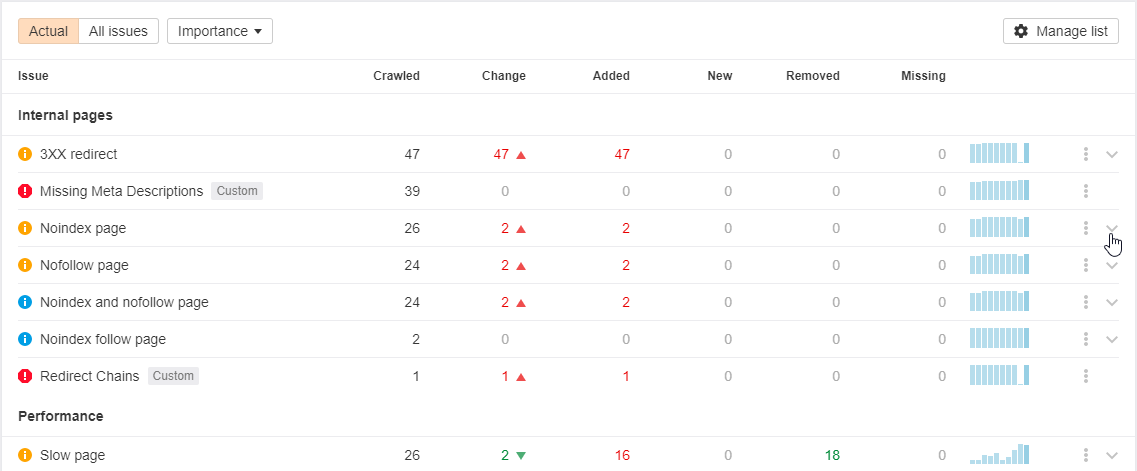Click the Custom tag on Missing Meta Descriptions
Viewport: 1137px width, 471px height.
point(237,191)
